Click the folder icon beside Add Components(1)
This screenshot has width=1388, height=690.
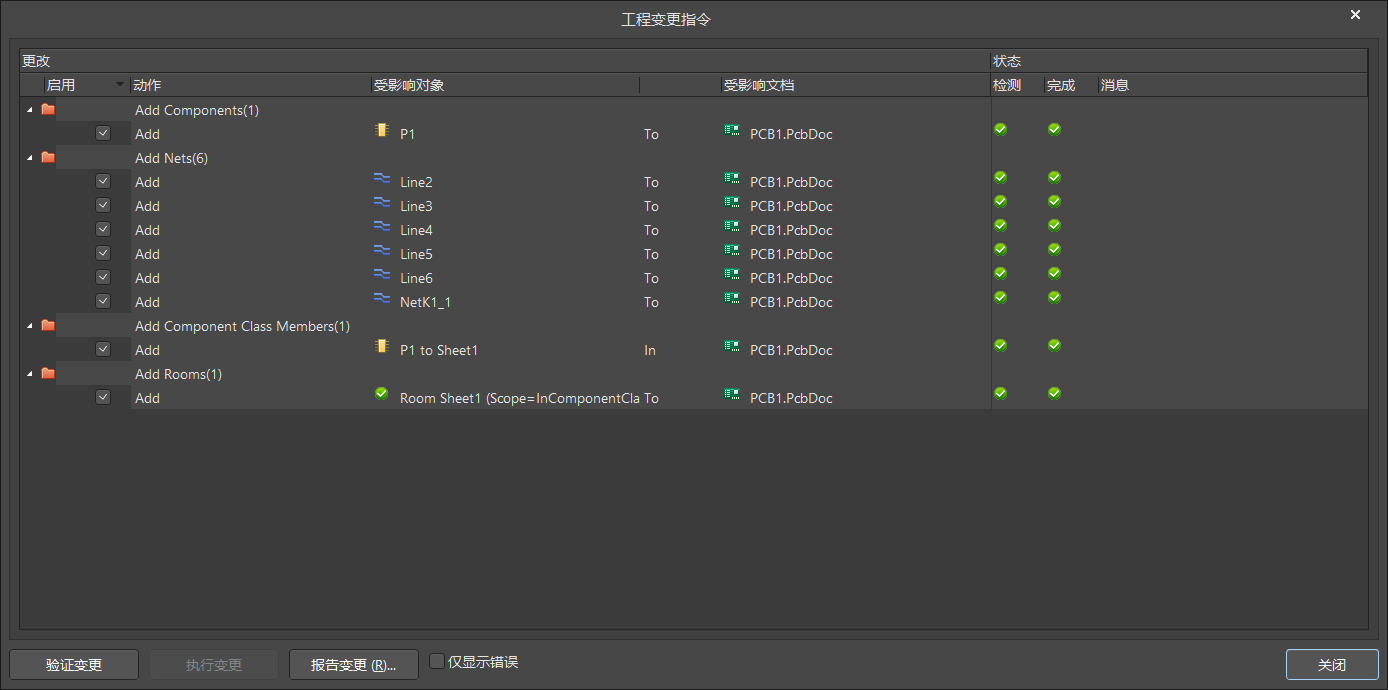coord(47,108)
